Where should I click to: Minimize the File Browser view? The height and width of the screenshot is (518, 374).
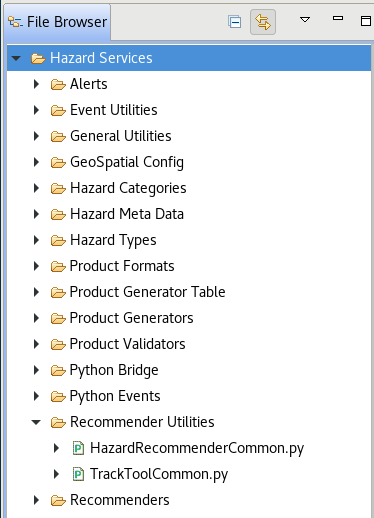[338, 18]
